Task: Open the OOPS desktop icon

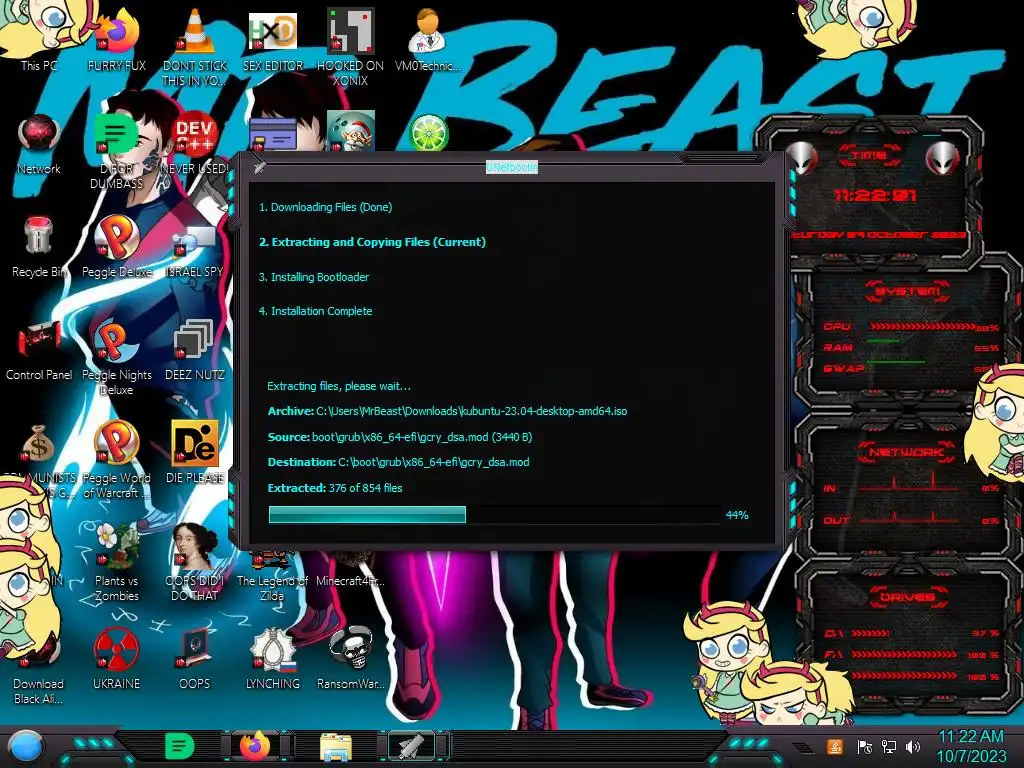Action: tap(195, 658)
